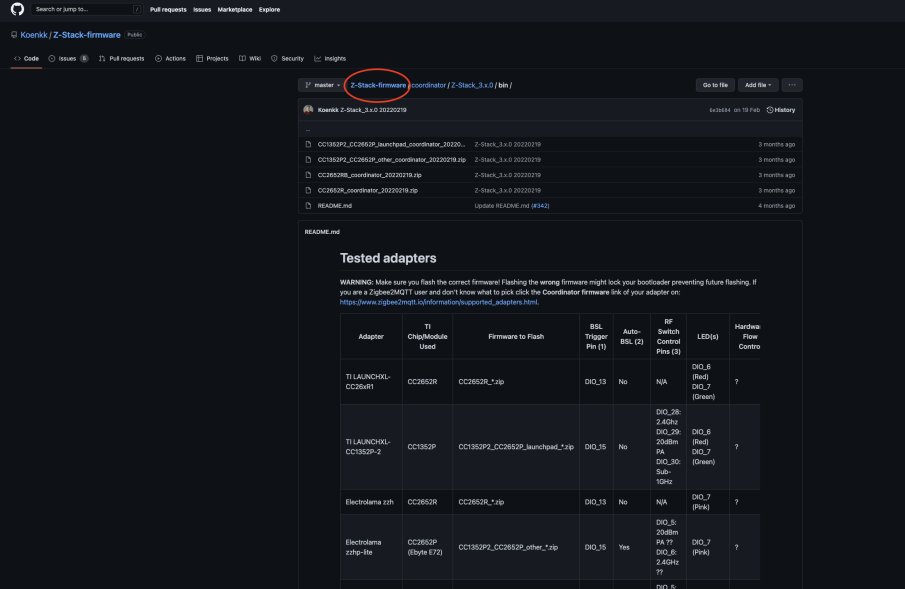
Task: Open the Issues tab in repository
Action: click(68, 58)
